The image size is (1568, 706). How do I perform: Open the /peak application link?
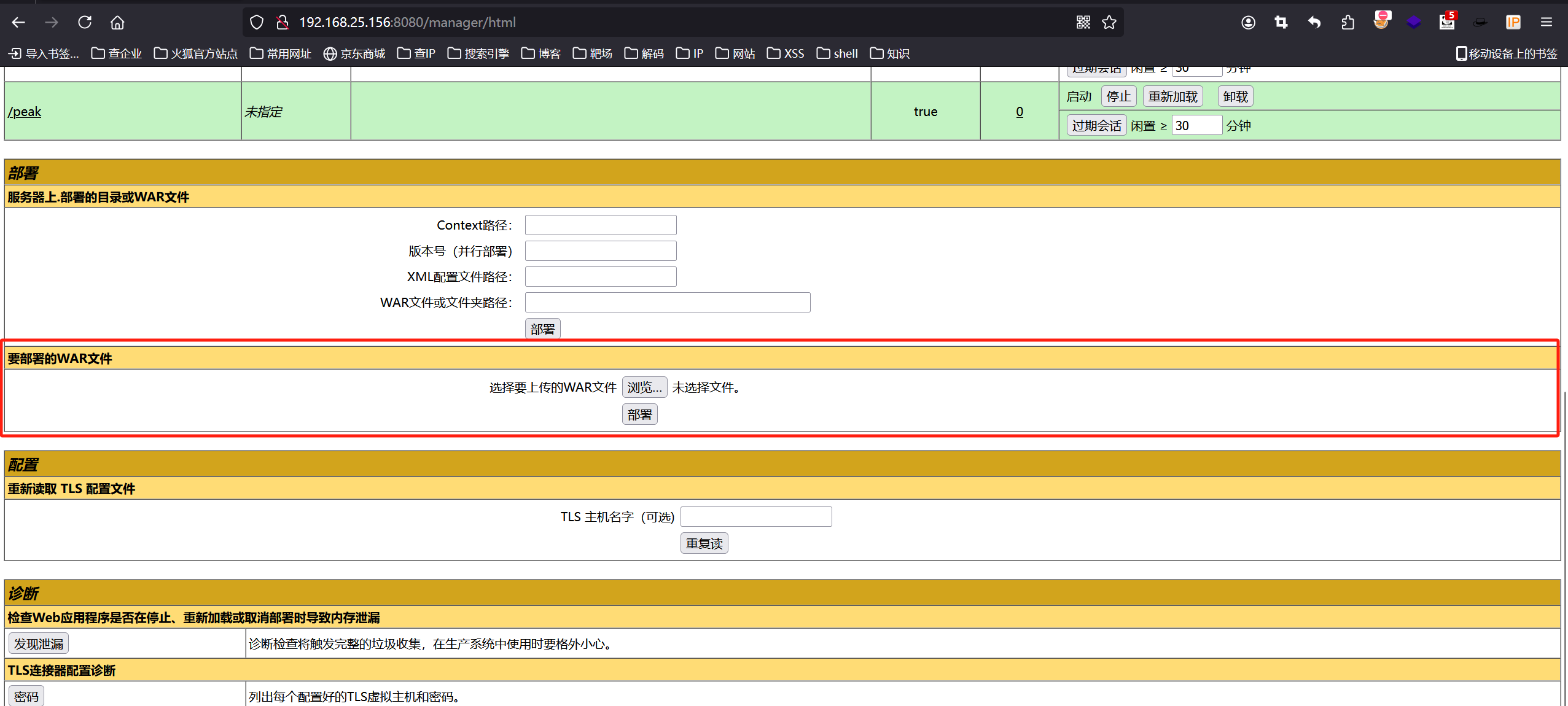(x=25, y=112)
